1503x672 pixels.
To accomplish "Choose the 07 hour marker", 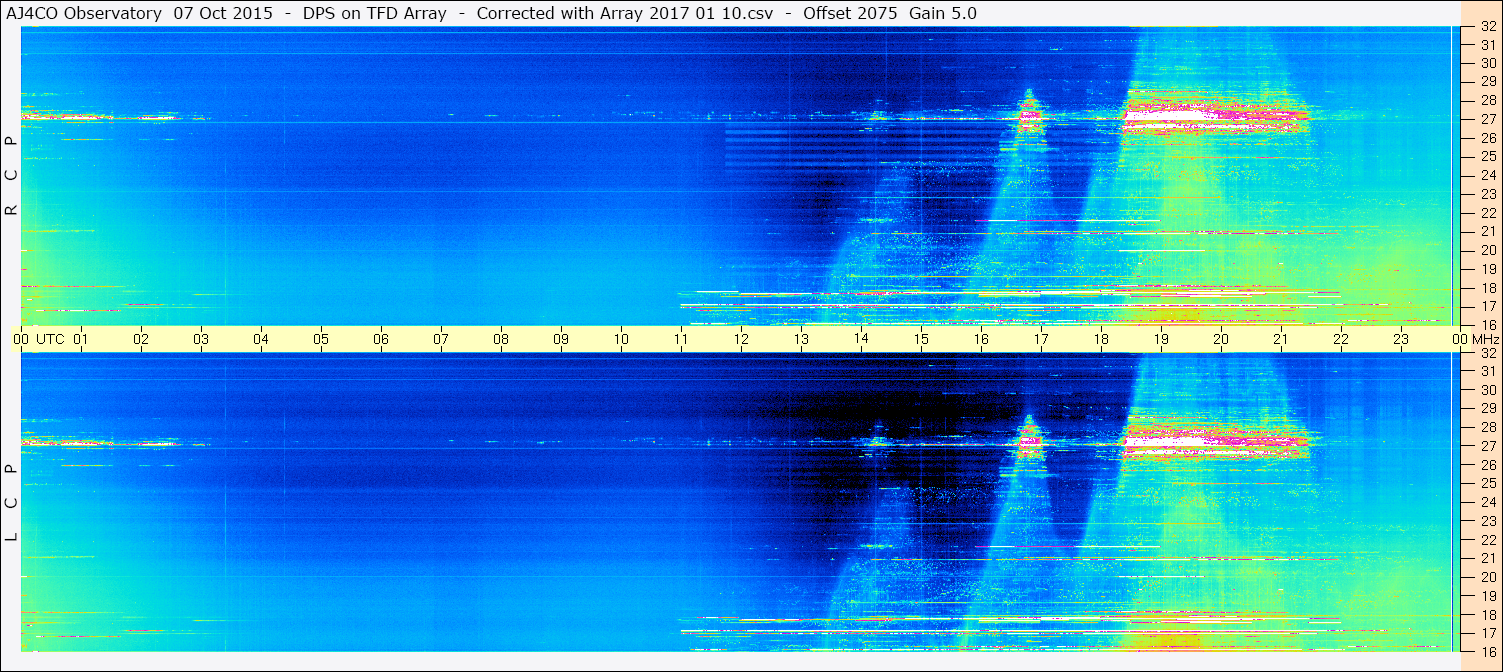I will point(441,339).
